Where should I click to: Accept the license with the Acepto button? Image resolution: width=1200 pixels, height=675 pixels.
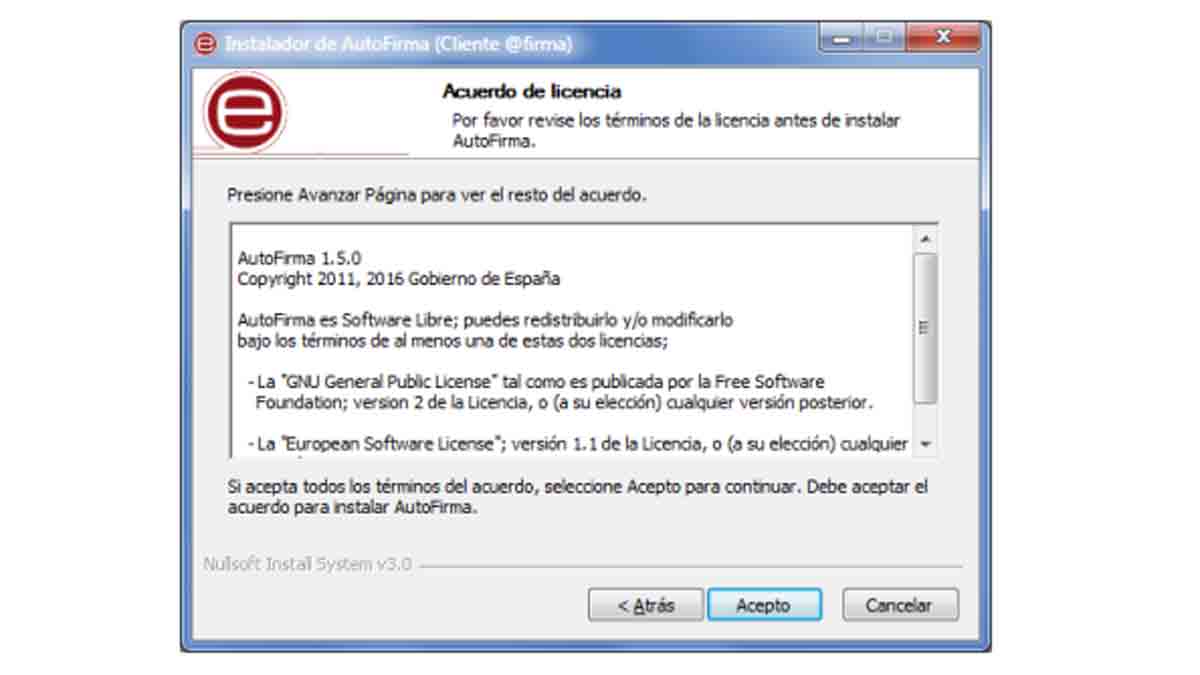(x=764, y=605)
